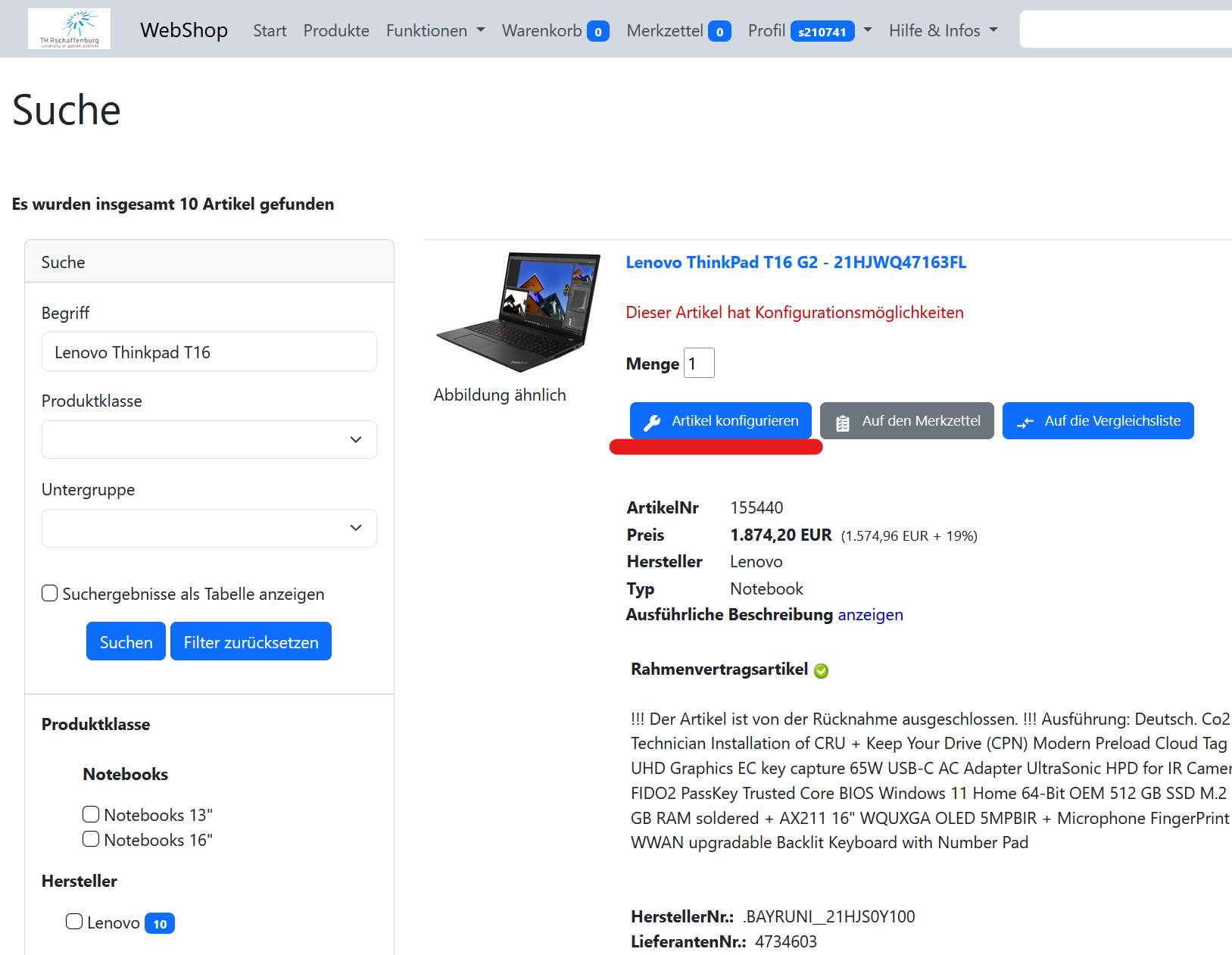This screenshot has width=1232, height=955.
Task: Click the Suchen button
Action: tap(126, 641)
